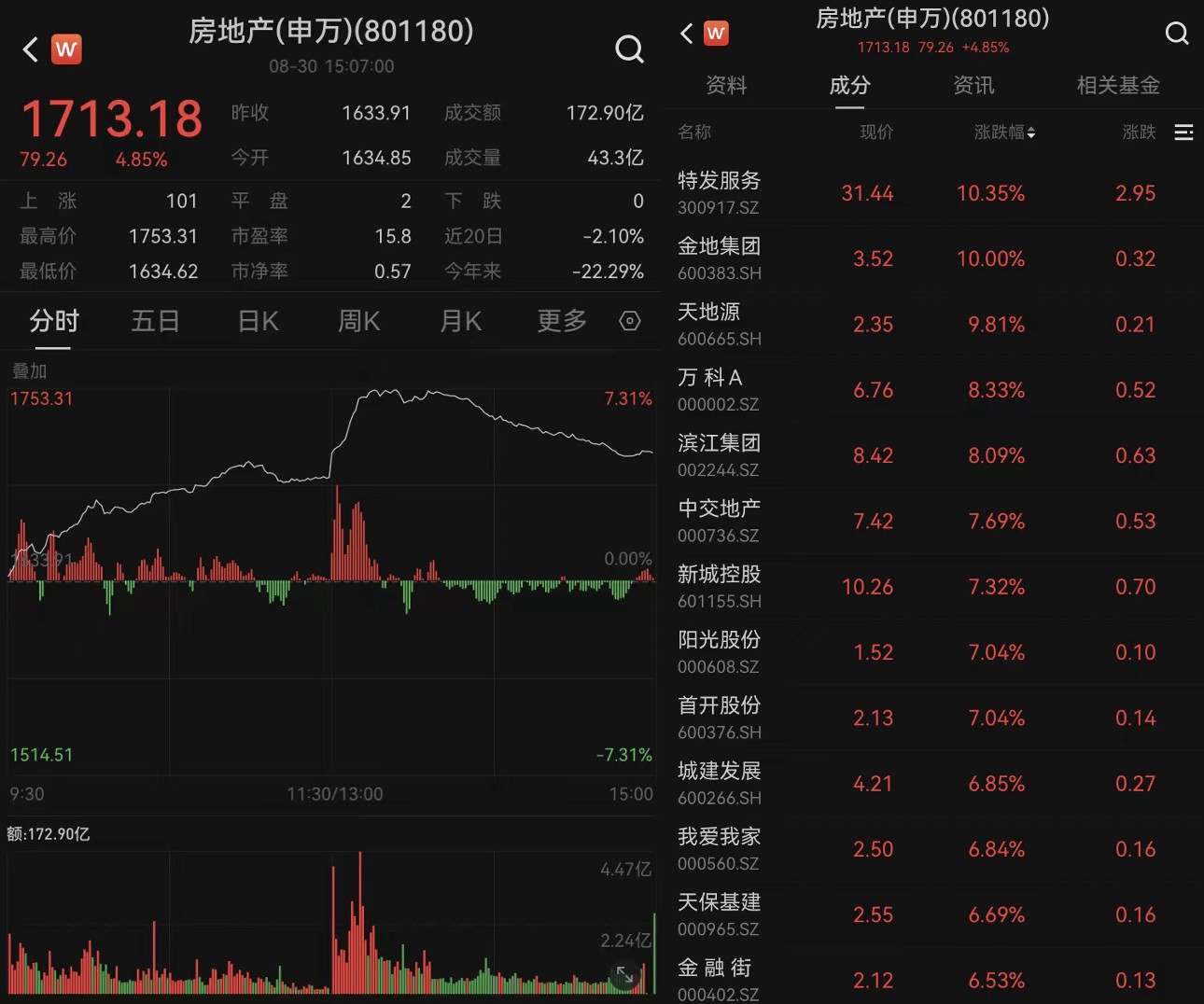Tap the index price 1713.18
Viewport: 1204px width, 1004px height.
pos(111,119)
